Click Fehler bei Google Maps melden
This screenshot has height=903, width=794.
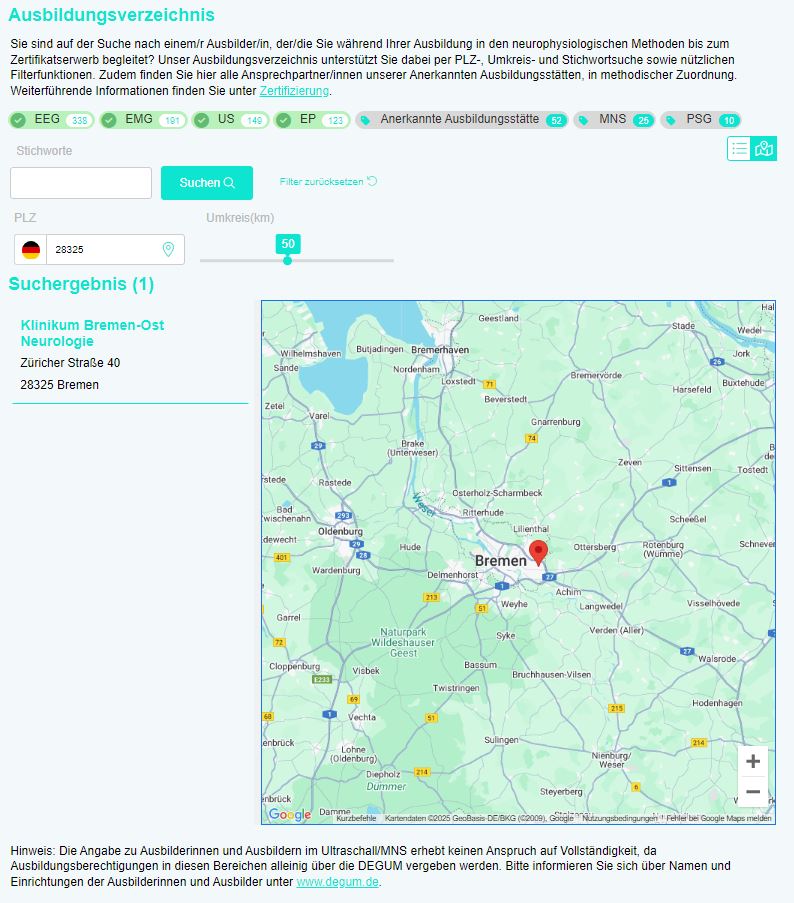point(719,818)
